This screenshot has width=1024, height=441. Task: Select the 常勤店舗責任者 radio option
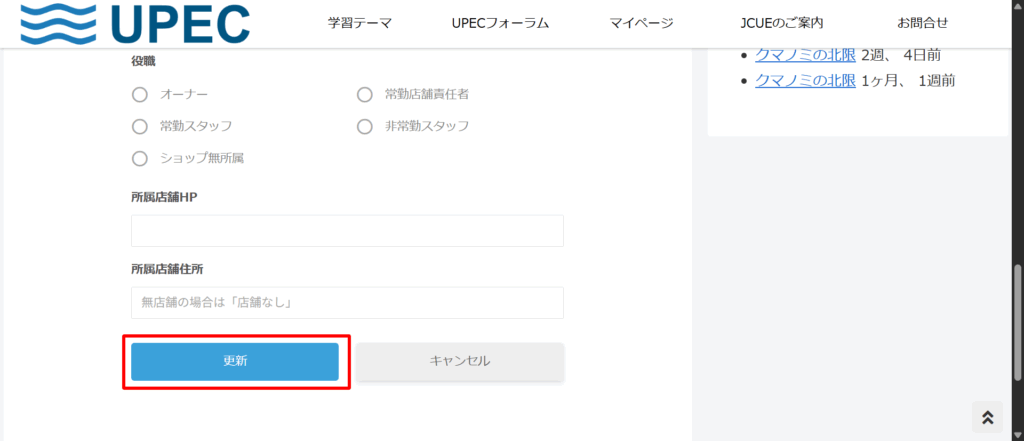365,95
